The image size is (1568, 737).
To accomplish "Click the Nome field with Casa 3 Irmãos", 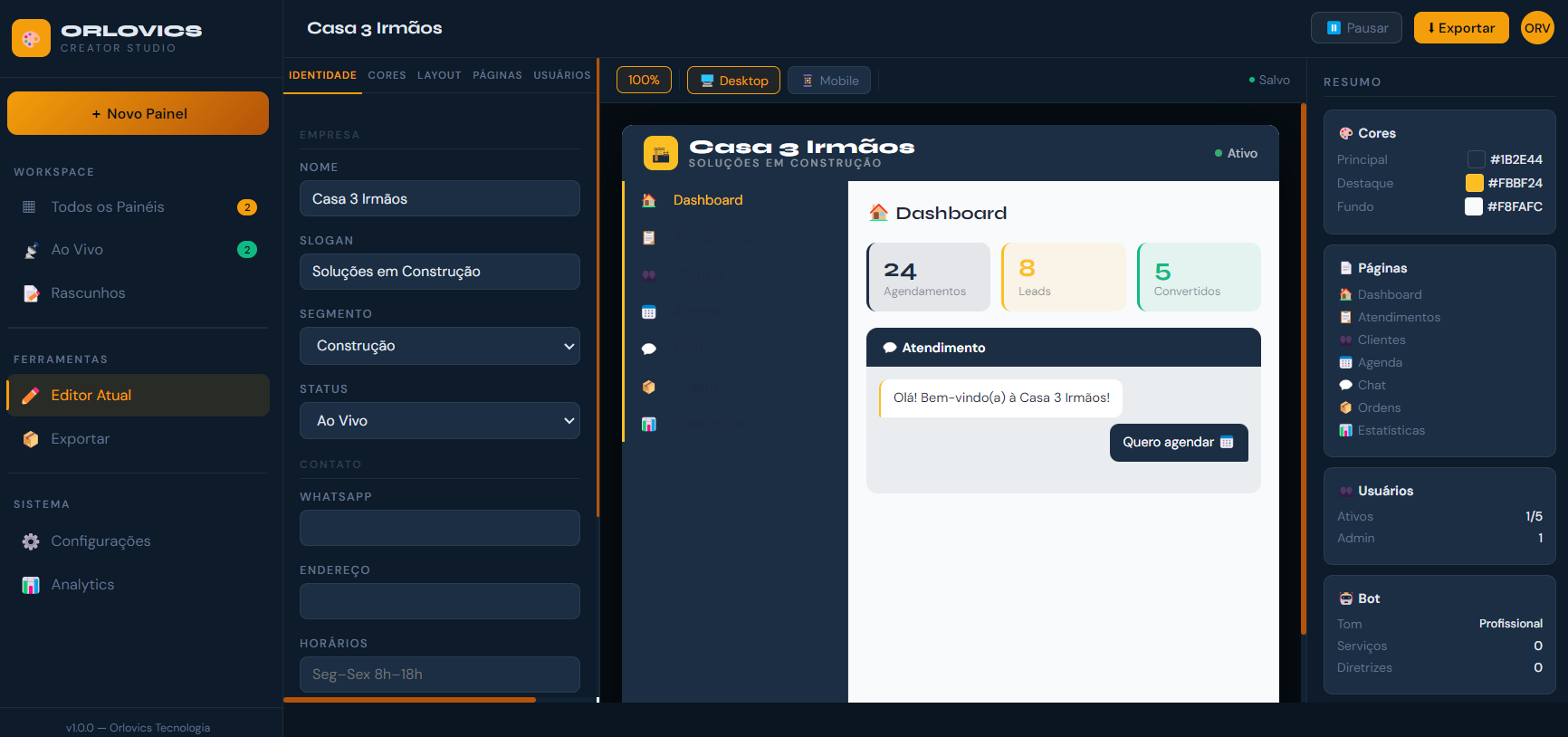I will coord(440,198).
